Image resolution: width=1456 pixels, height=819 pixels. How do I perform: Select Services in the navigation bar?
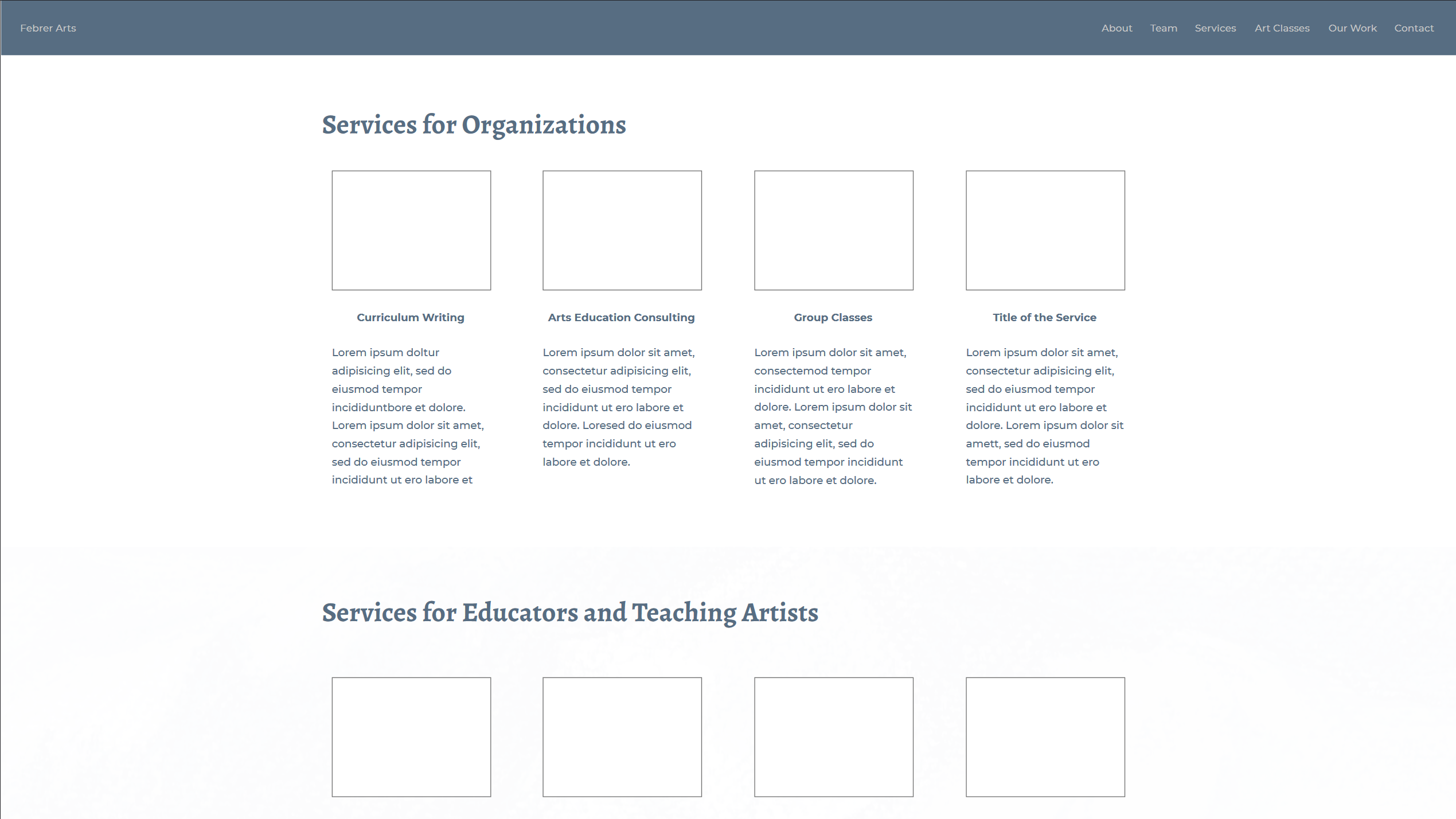click(x=1215, y=28)
